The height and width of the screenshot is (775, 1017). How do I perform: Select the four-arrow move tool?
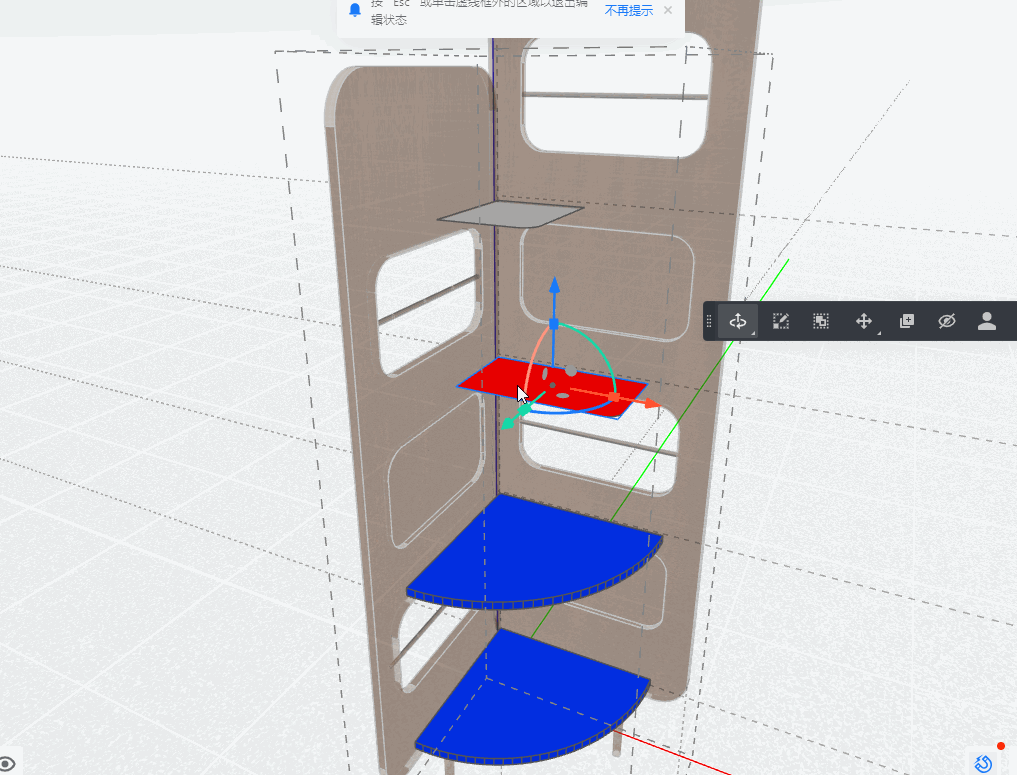(x=864, y=321)
